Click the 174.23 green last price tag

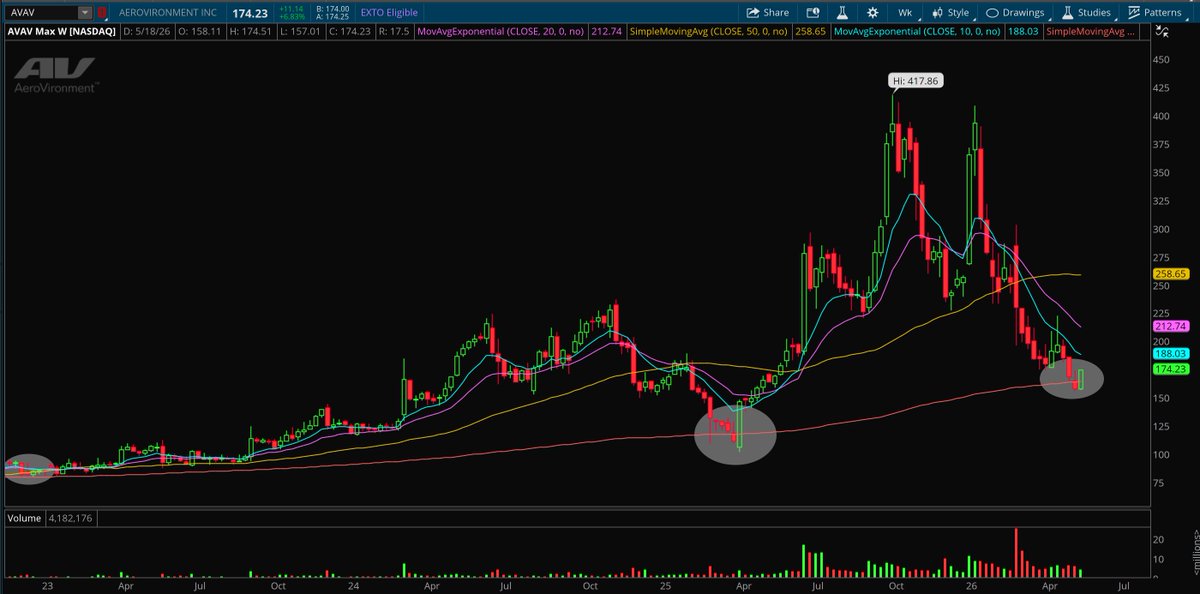click(1169, 369)
